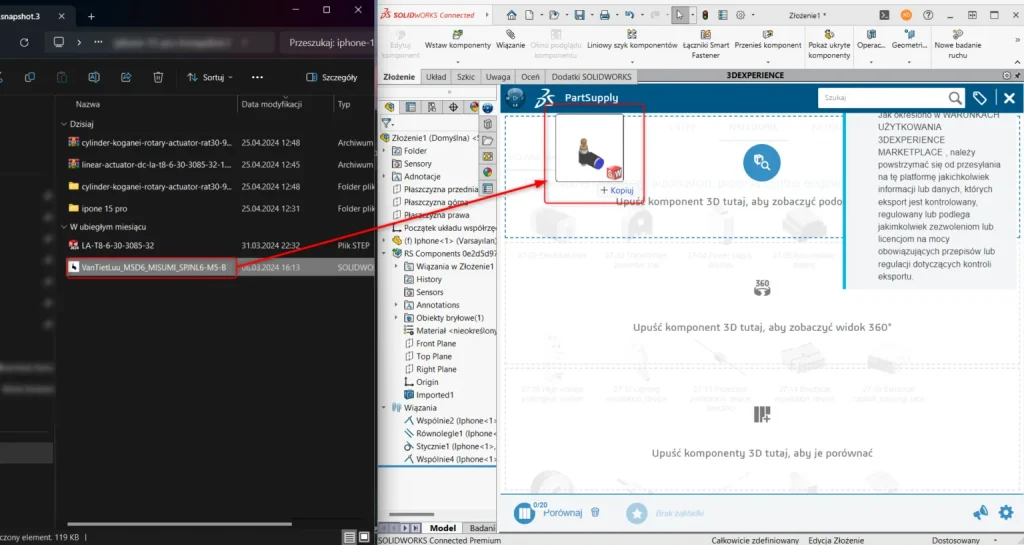Click the orange user avatar icon
Viewport: 1024px width, 545px height.
906,15
